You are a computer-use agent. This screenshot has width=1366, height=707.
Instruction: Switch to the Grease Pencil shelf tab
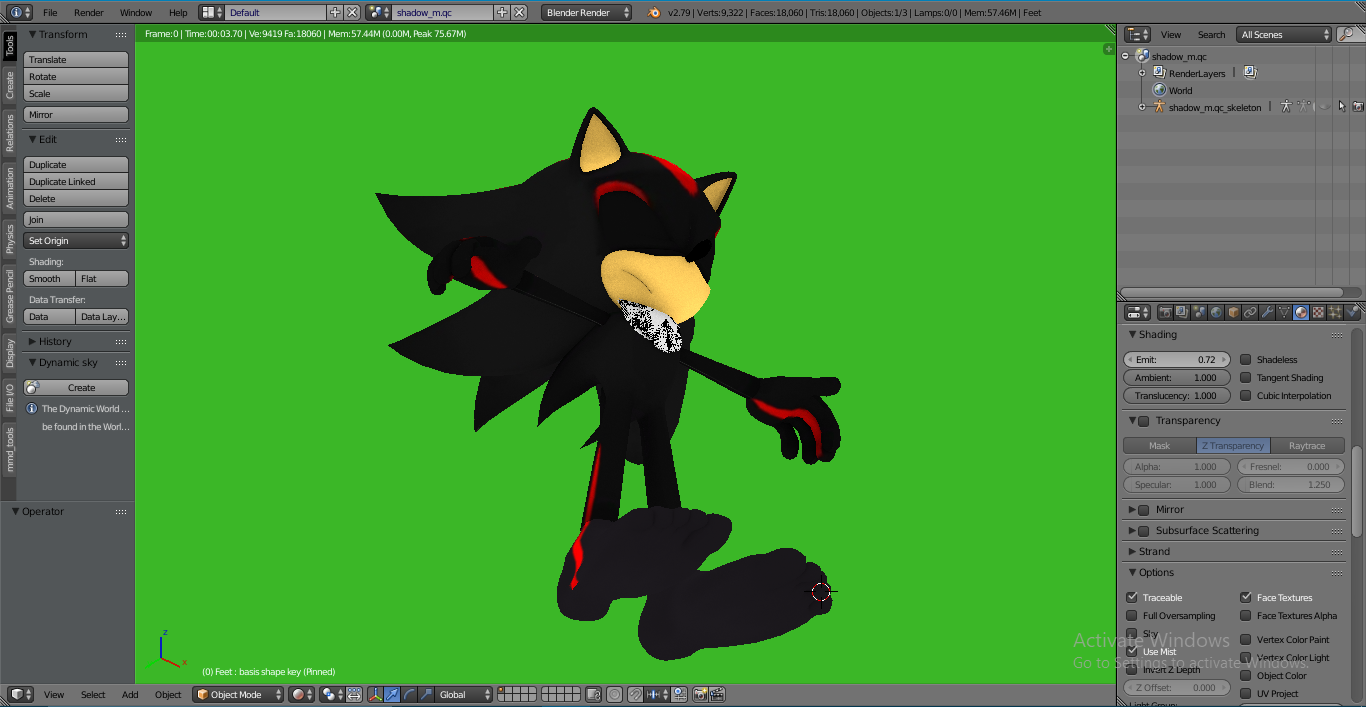coord(10,295)
